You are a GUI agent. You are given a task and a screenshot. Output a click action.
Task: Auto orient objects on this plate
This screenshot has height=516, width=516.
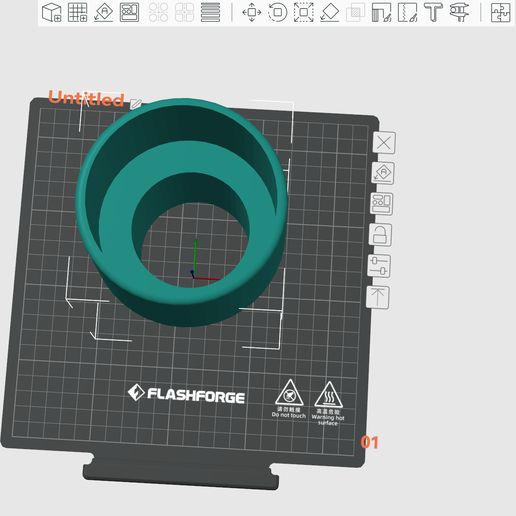click(x=383, y=173)
